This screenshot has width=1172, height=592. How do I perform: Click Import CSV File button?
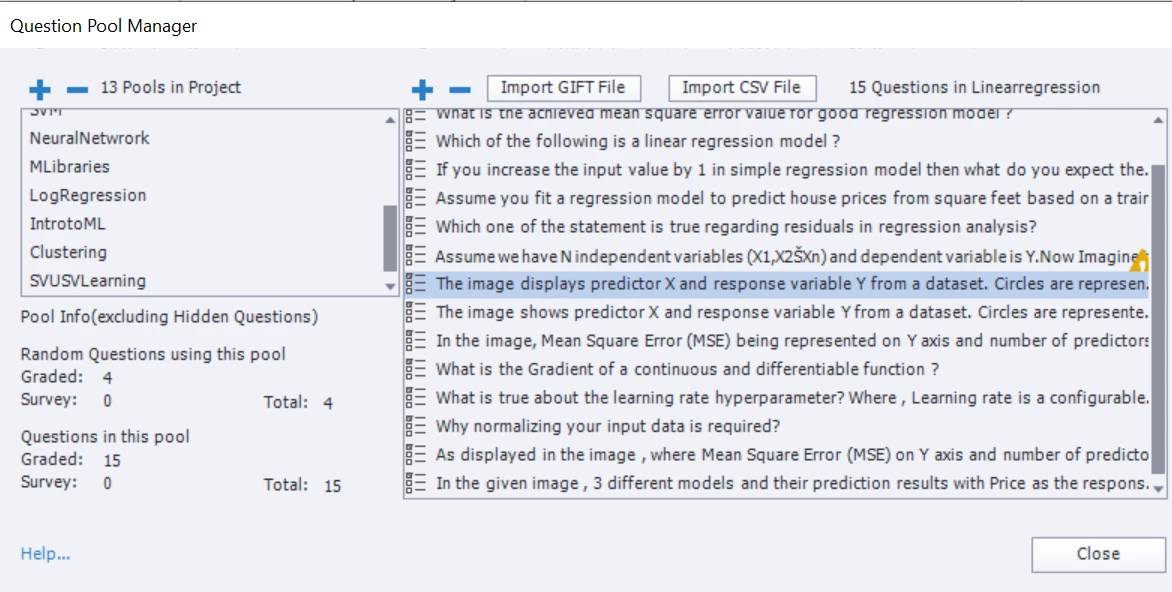[x=742, y=87]
